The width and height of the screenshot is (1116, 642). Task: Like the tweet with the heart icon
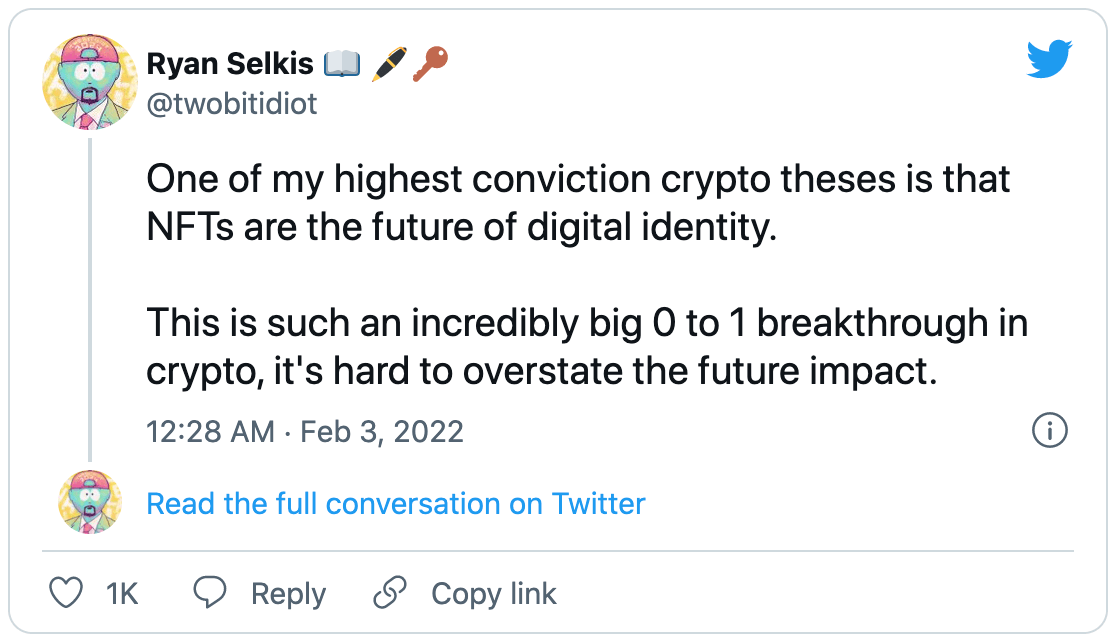coord(66,593)
